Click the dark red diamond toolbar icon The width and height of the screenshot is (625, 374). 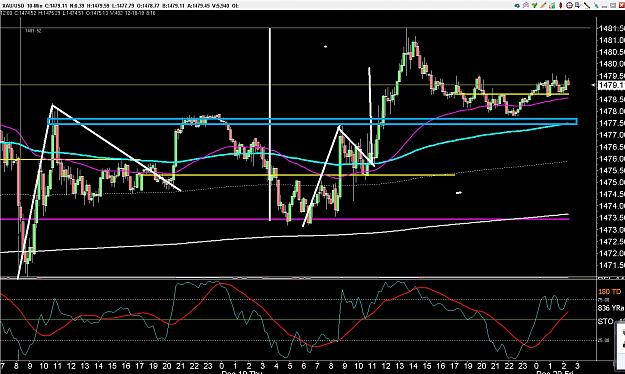[560, 5]
